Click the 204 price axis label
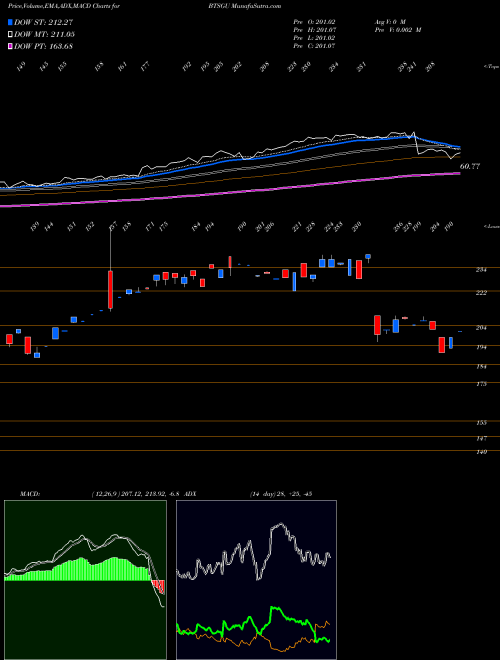Screen dimensions: 500x660 coord(481,328)
